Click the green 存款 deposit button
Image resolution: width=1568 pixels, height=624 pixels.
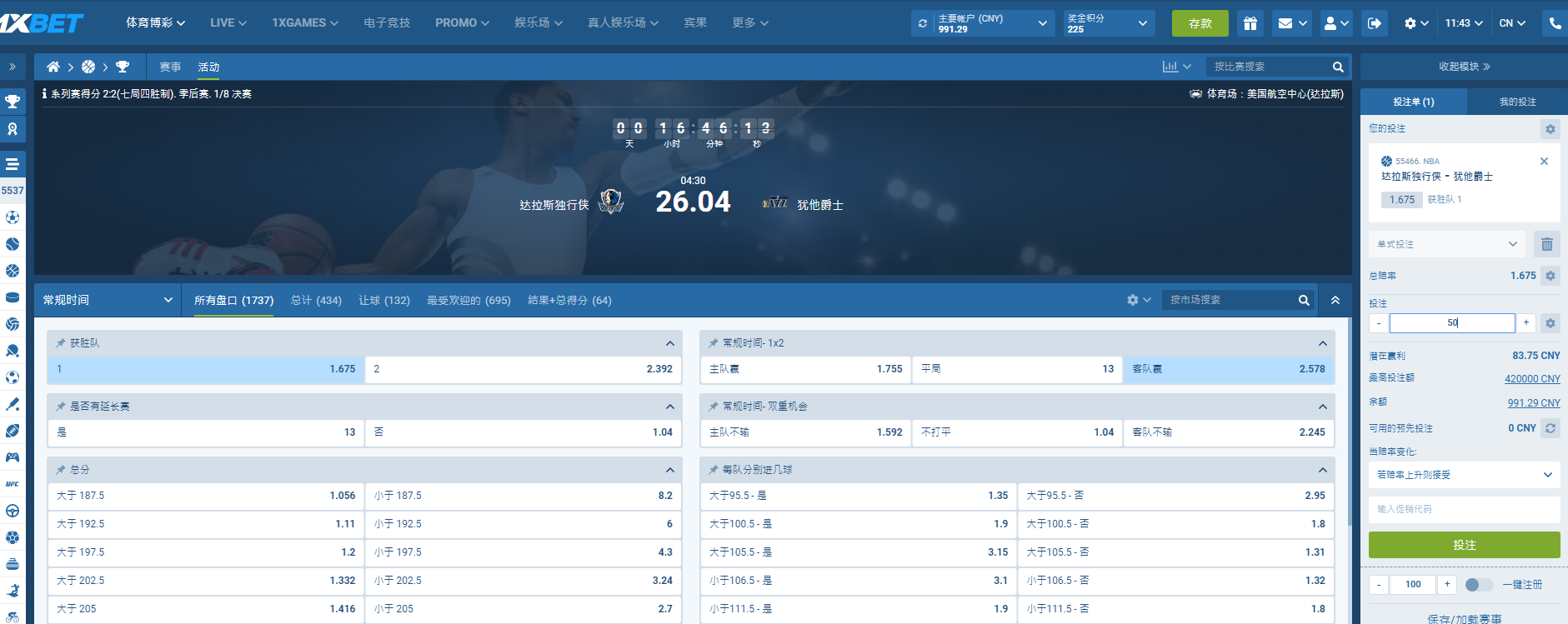tap(1200, 23)
